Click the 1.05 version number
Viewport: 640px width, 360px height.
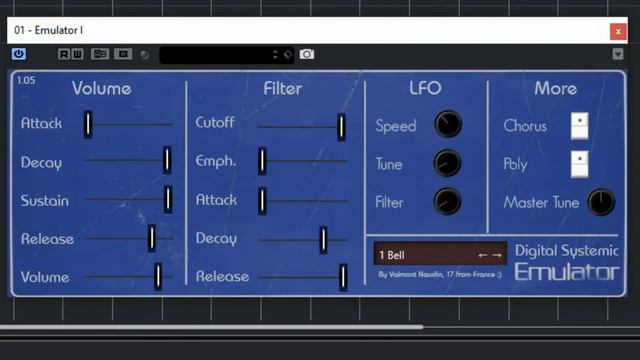26,80
